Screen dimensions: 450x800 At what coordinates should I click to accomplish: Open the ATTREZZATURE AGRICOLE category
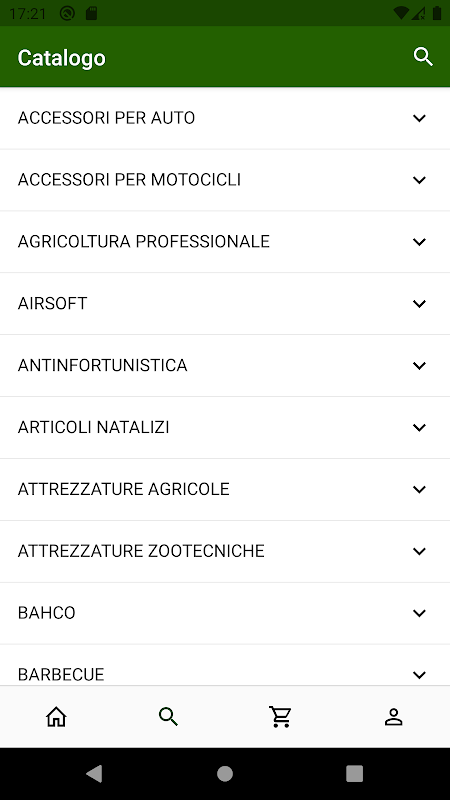tap(225, 489)
